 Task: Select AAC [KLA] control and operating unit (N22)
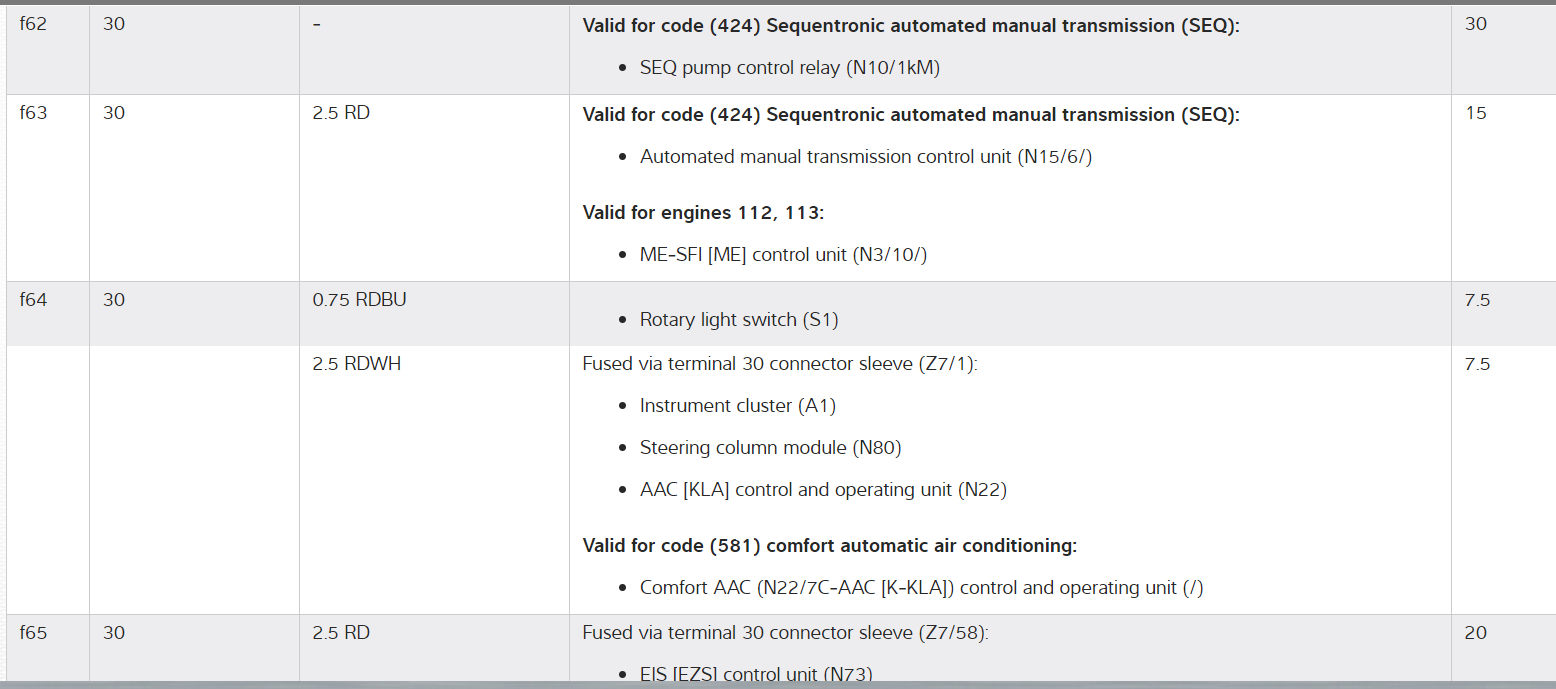click(823, 490)
